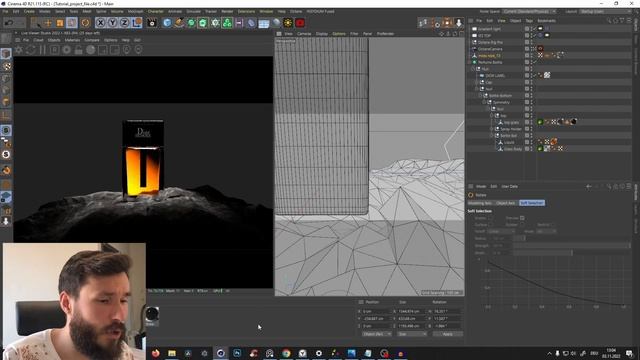Switch to the Object Axis tab
This screenshot has width=640, height=360.
[506, 203]
